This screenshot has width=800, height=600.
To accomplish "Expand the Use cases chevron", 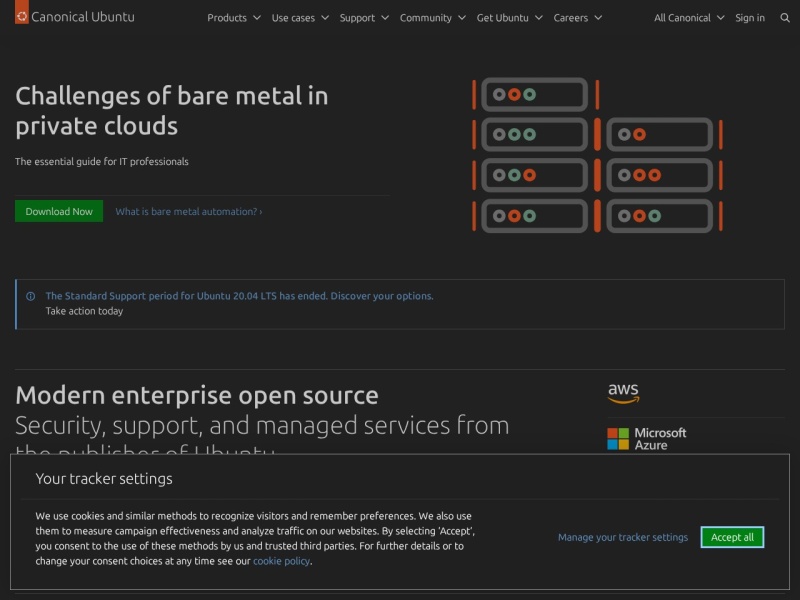I will pos(325,18).
